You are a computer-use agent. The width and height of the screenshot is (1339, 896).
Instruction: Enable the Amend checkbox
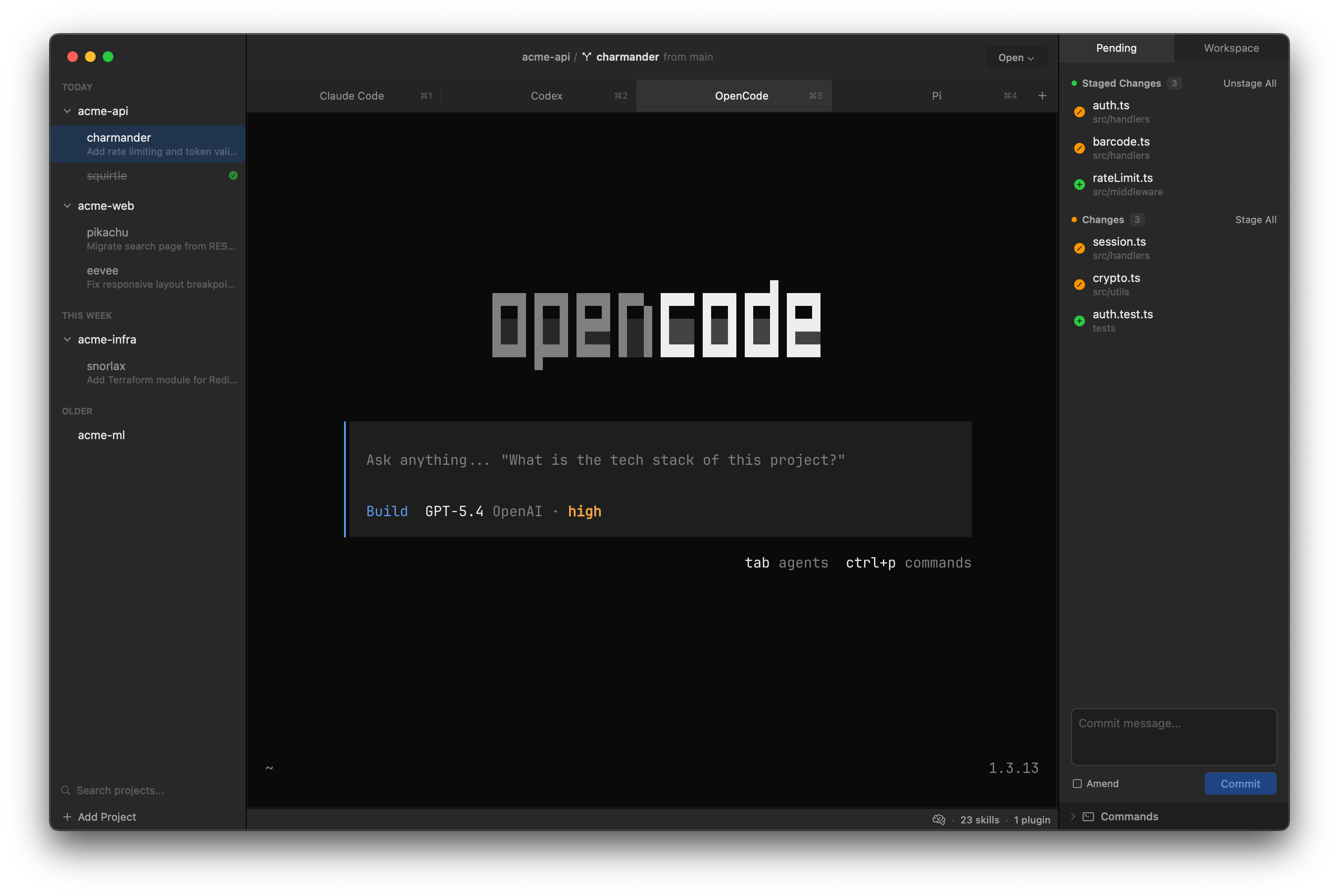[x=1078, y=784]
